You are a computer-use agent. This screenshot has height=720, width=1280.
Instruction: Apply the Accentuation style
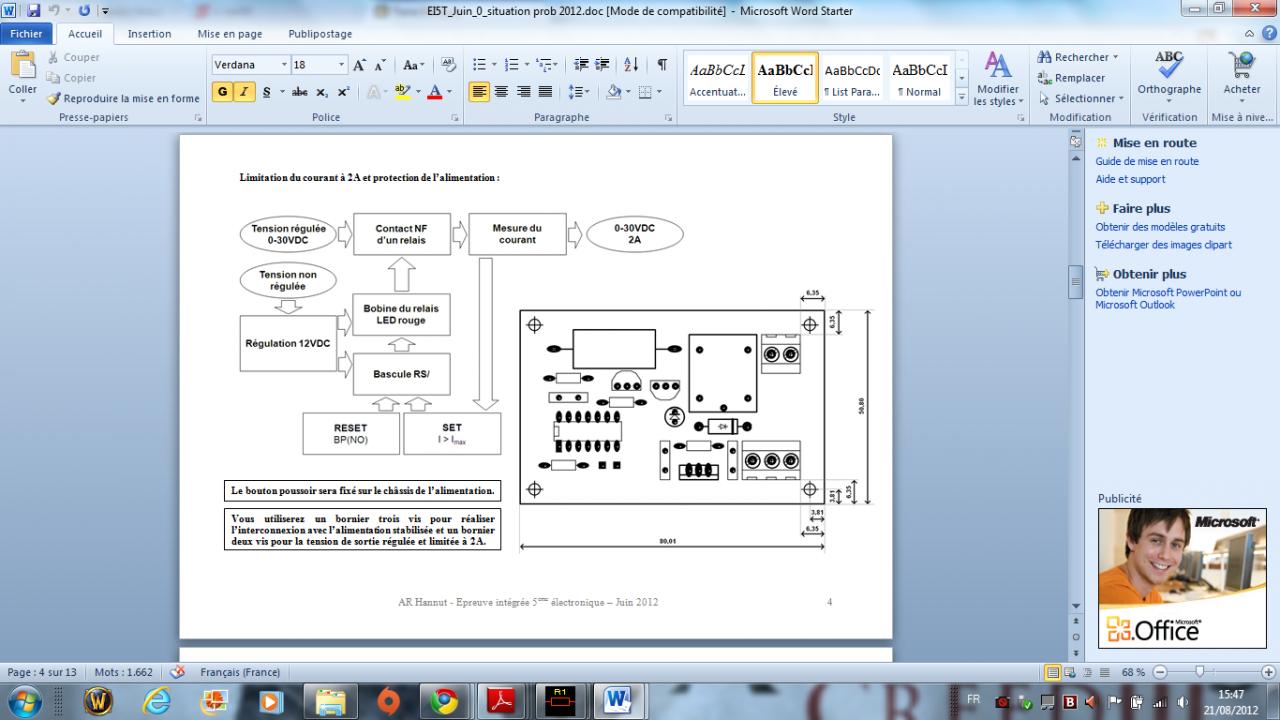717,78
